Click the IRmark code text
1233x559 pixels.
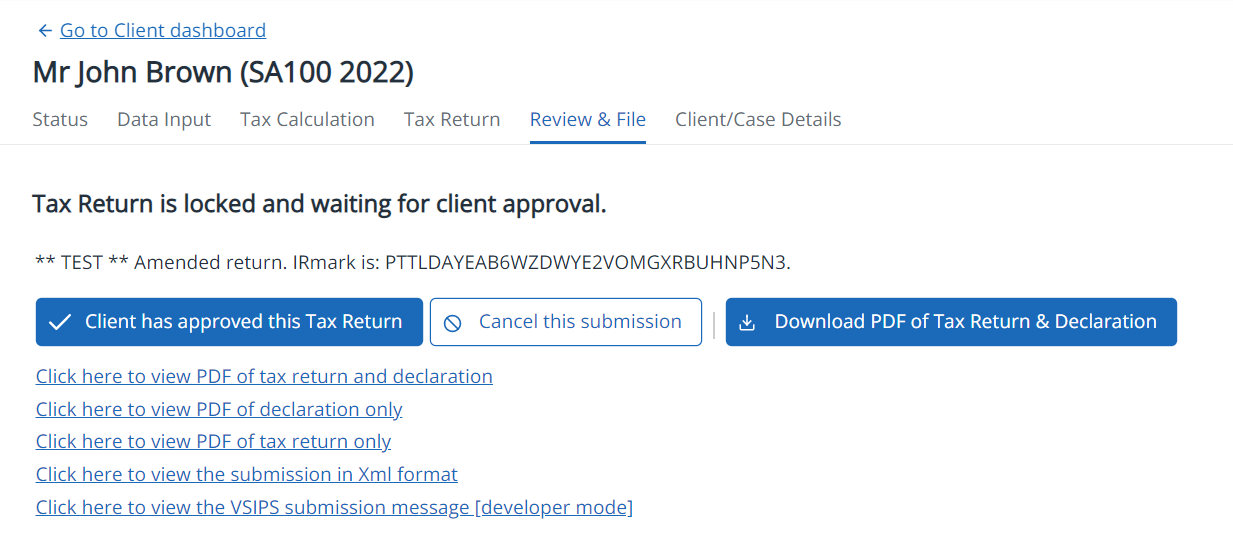click(587, 263)
